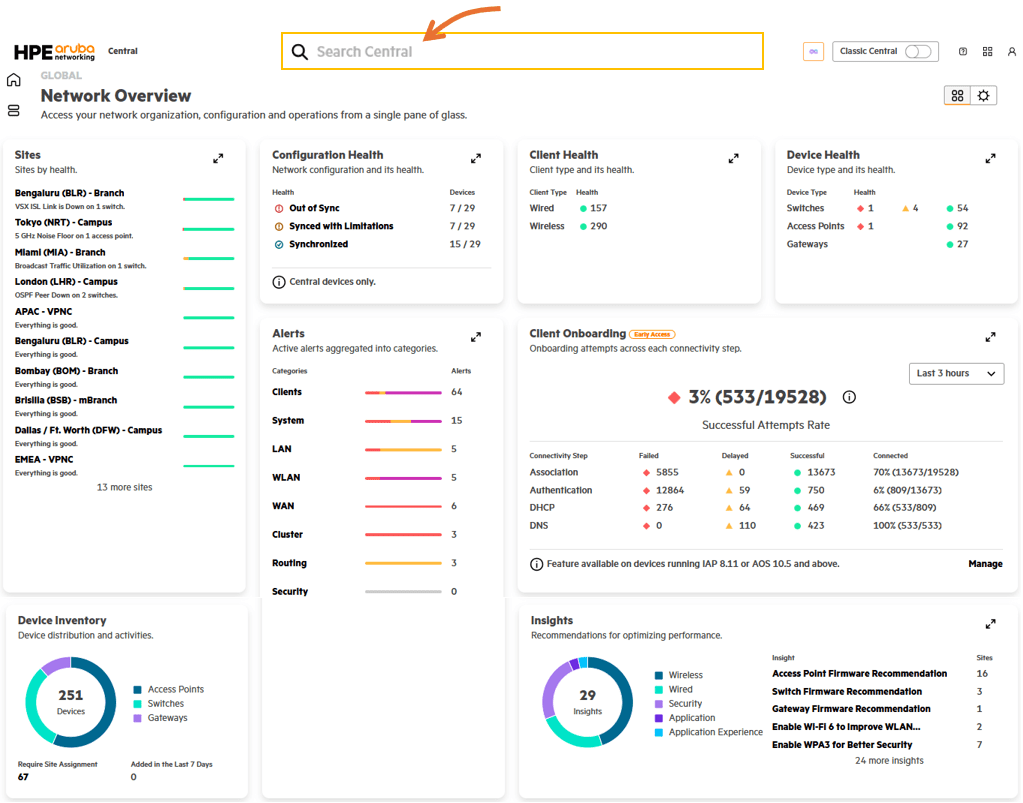Click the stacked devices icon below Home

coord(14,110)
